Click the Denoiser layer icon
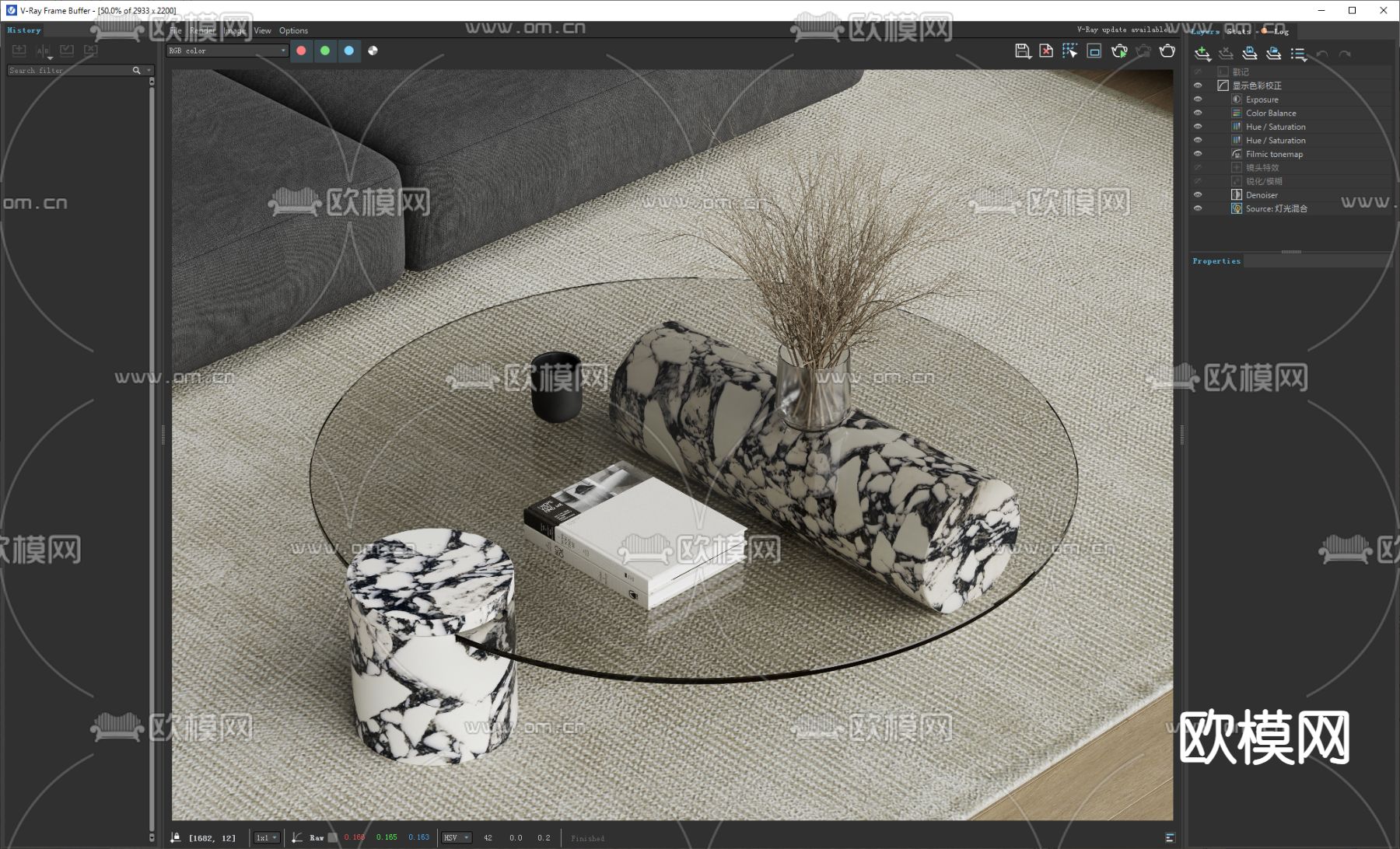This screenshot has height=849, width=1400. pyautogui.click(x=1237, y=195)
